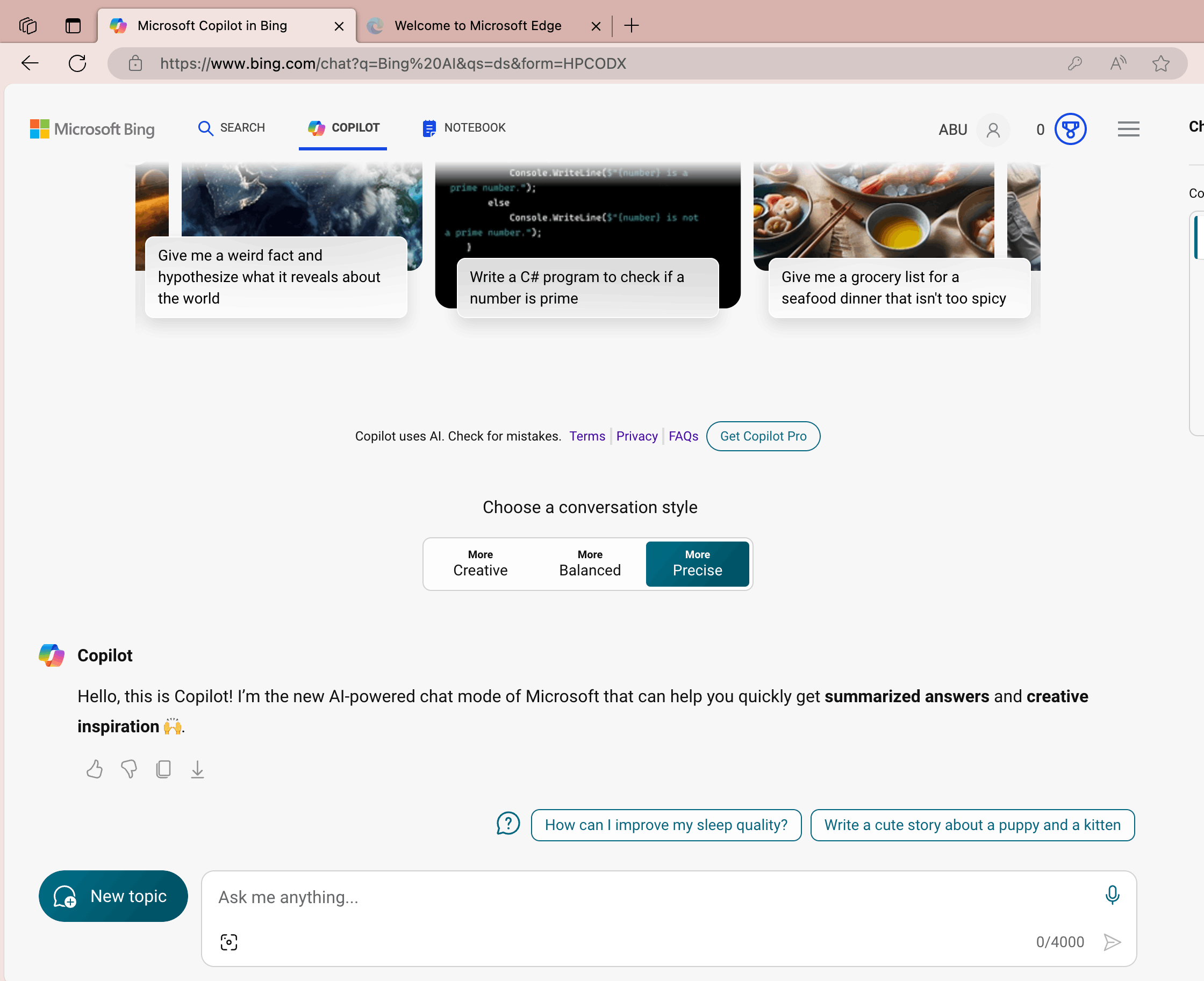1204x981 pixels.
Task: Click the export download icon below the reply
Action: [x=197, y=769]
